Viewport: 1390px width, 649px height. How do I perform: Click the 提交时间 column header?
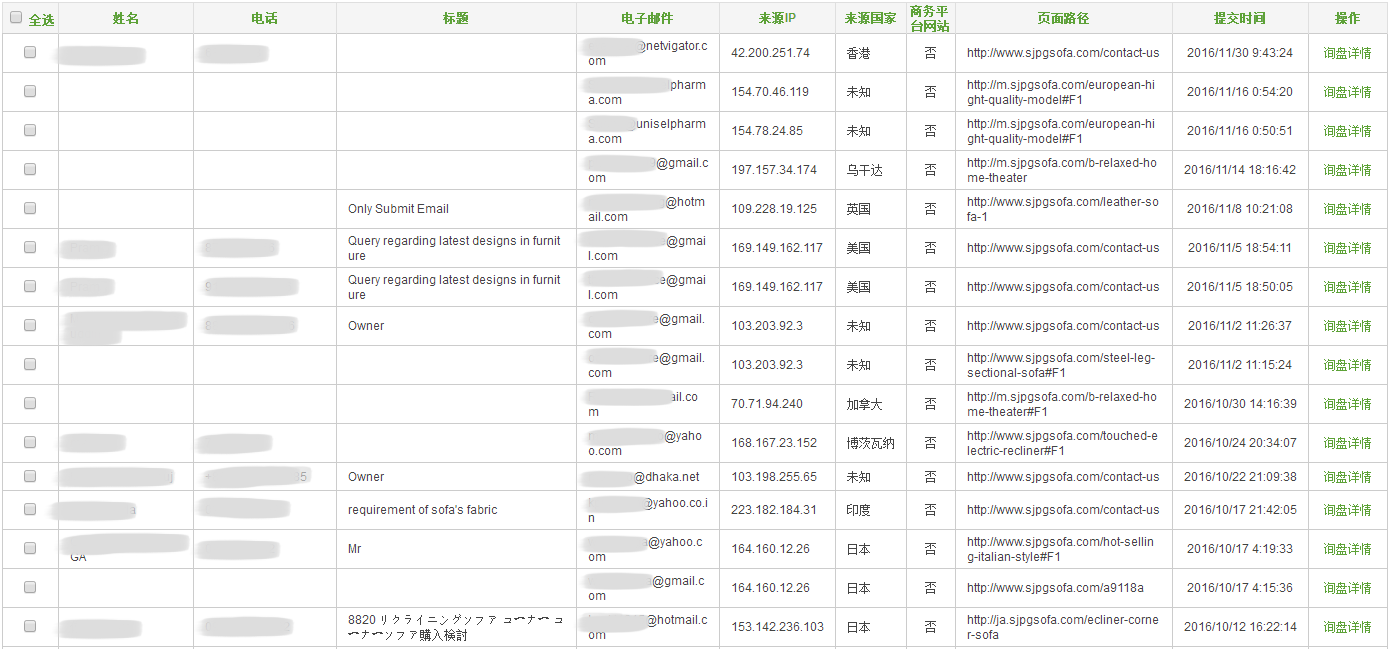[x=1239, y=18]
